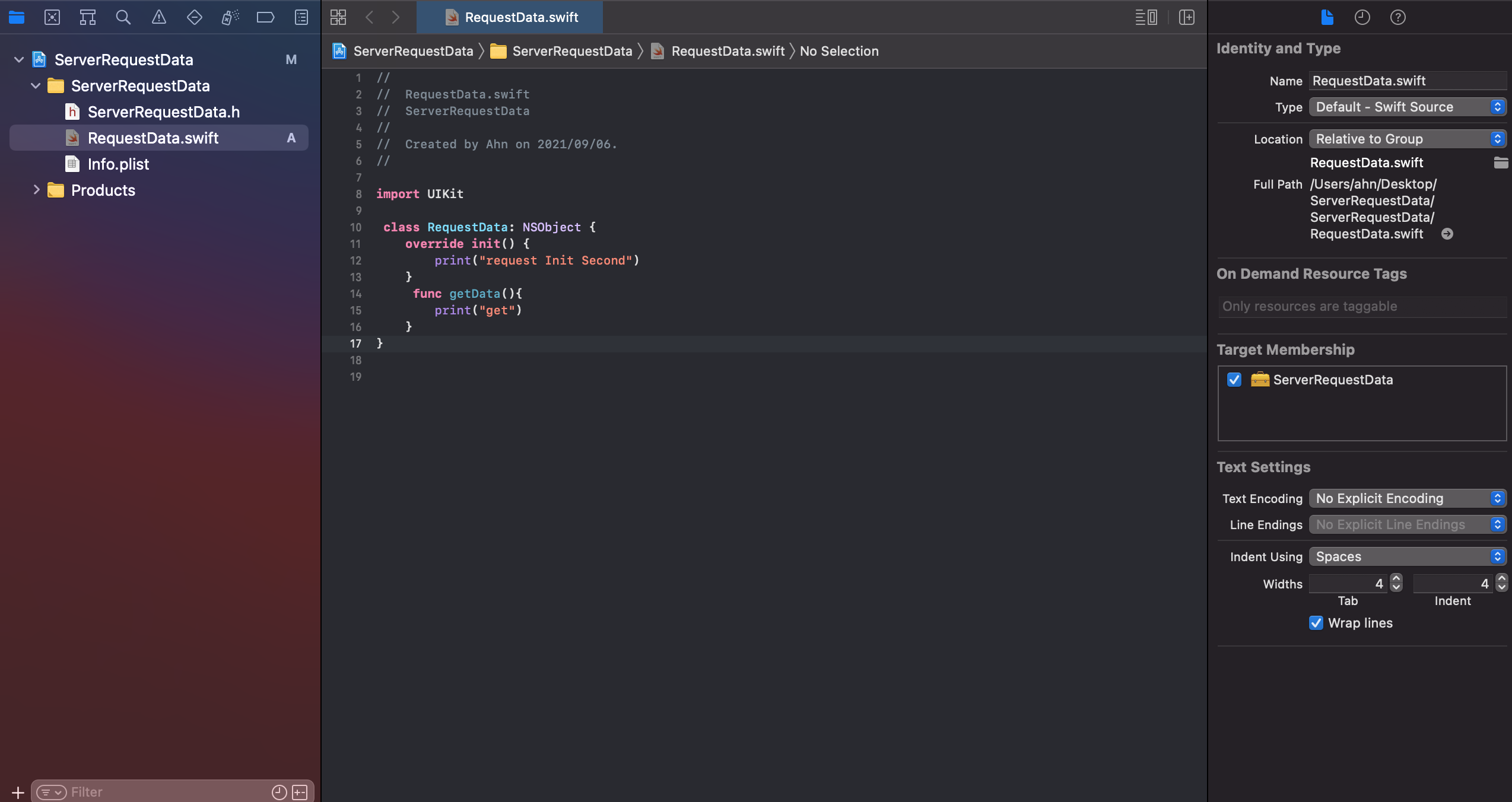Select Info.plist in the navigator
Screen dimensions: 1512x802
(118, 164)
